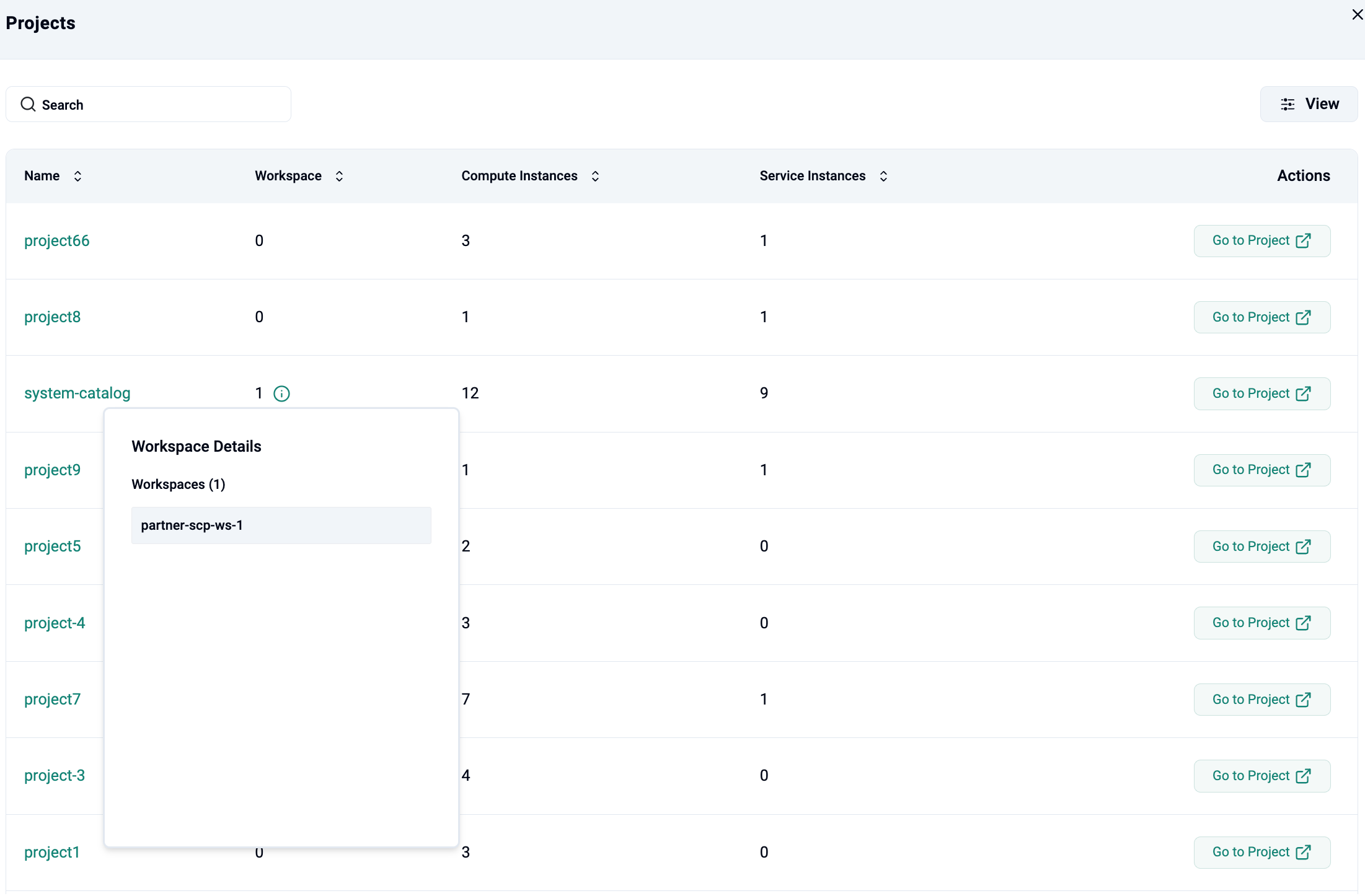This screenshot has height=896, width=1365.
Task: Click the info icon next to system-catalog workspace
Action: (x=281, y=393)
